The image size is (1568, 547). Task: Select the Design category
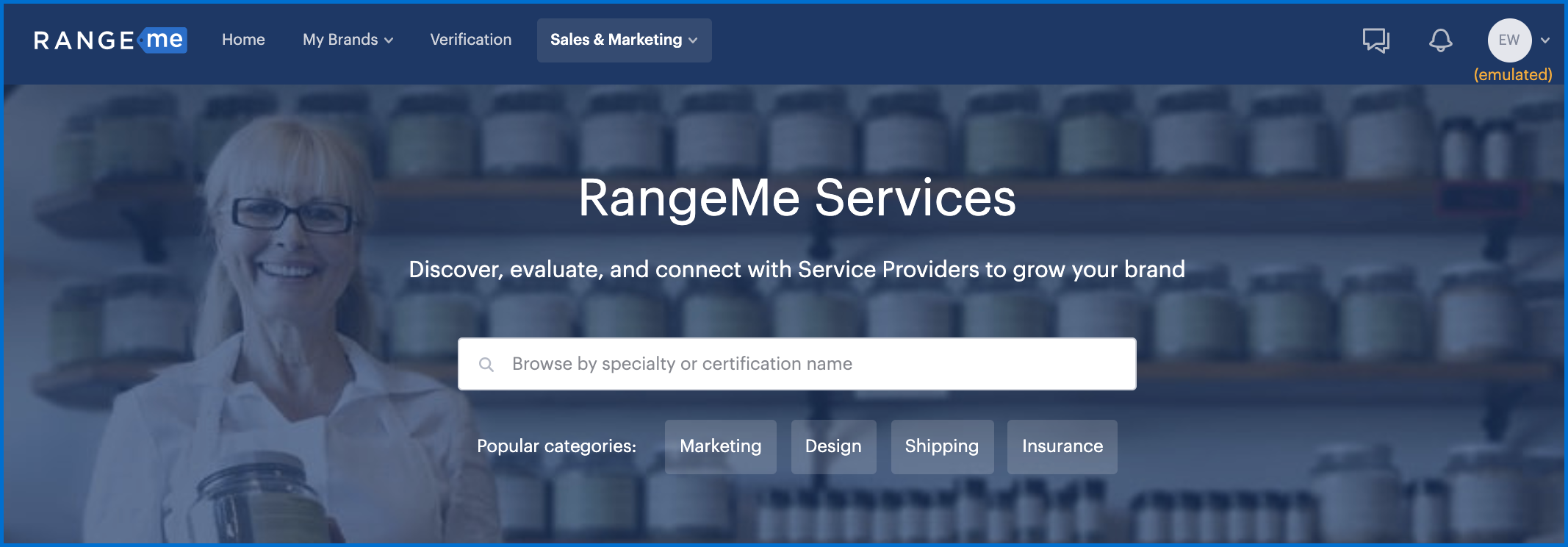click(833, 446)
